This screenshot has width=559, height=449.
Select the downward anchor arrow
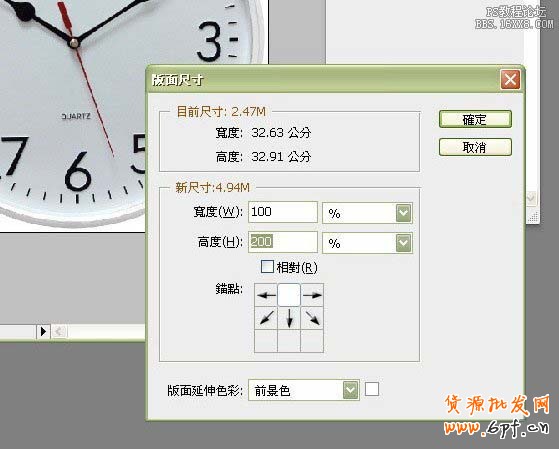[289, 318]
